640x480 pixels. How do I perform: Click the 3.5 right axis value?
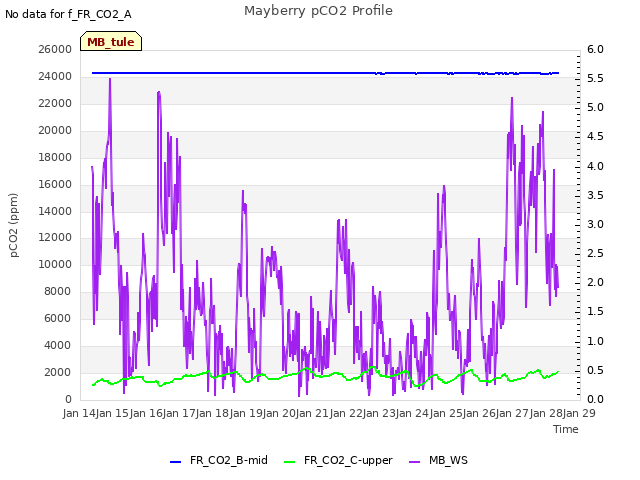pyautogui.click(x=596, y=195)
